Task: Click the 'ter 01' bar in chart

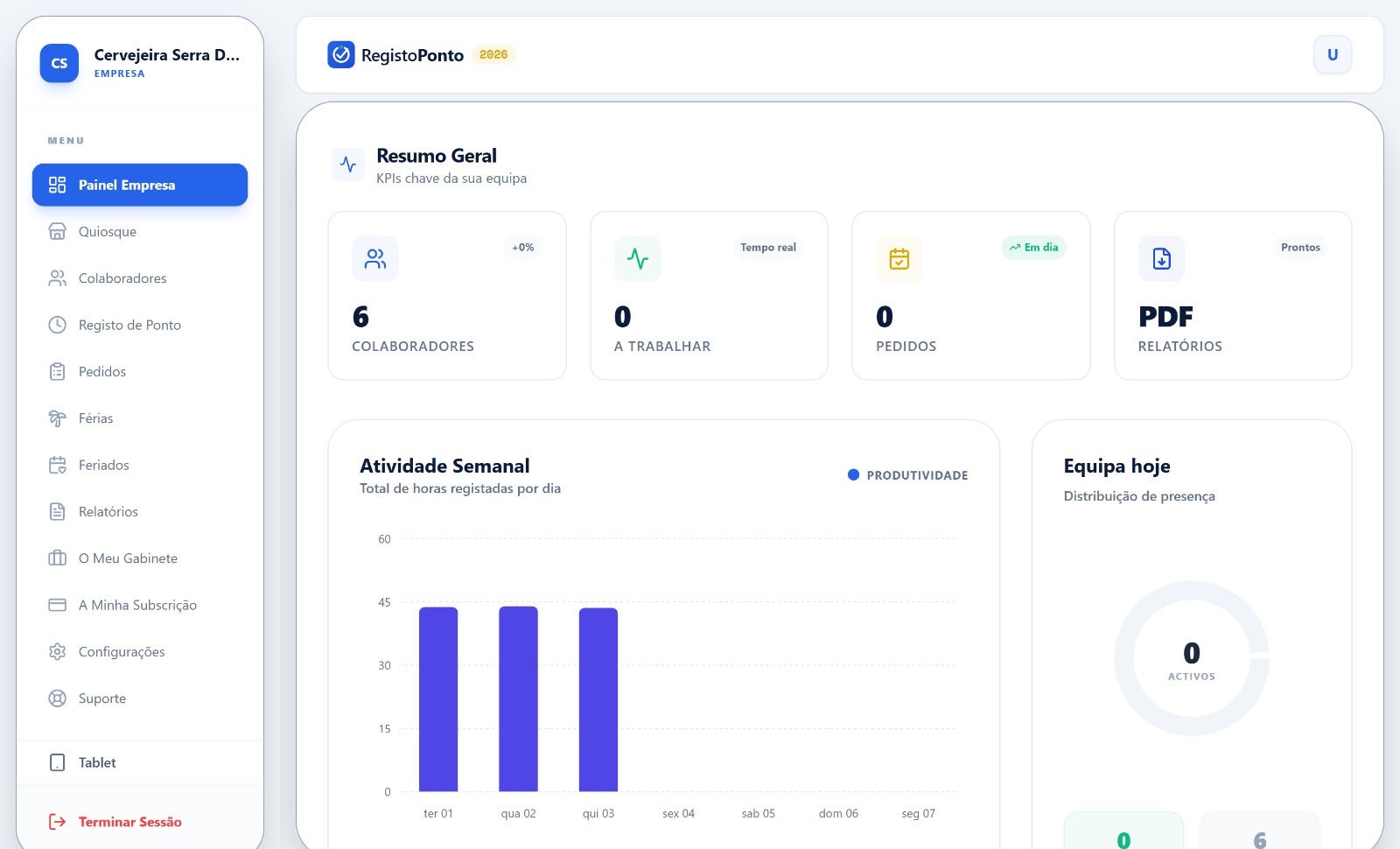Action: 438,699
